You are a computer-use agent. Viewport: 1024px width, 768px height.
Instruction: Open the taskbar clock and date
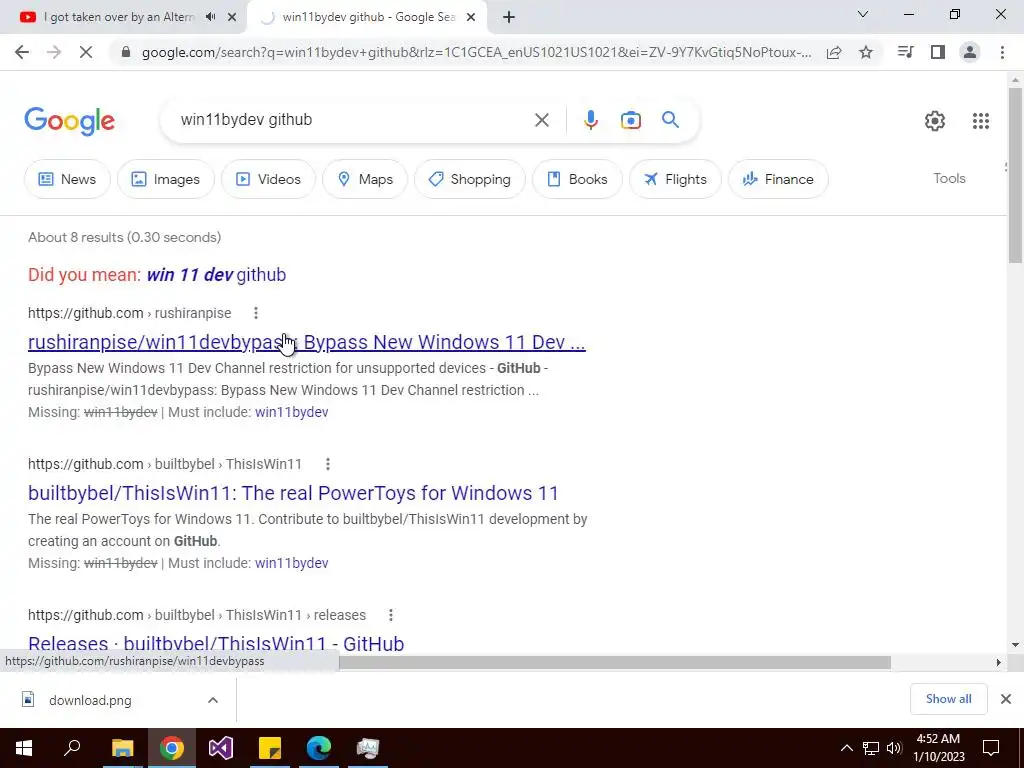pyautogui.click(x=938, y=748)
